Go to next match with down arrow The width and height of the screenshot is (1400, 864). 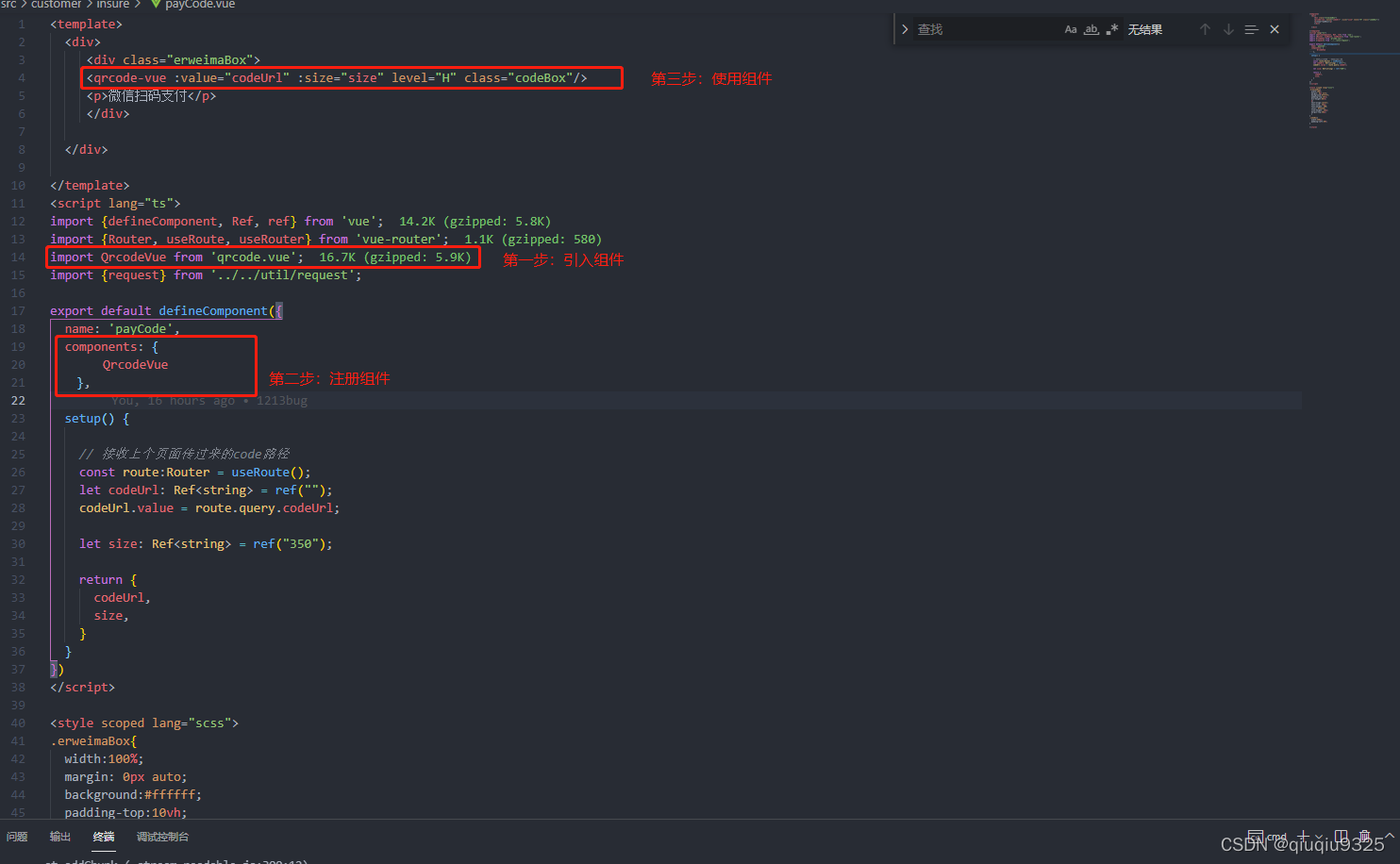pyautogui.click(x=1228, y=29)
